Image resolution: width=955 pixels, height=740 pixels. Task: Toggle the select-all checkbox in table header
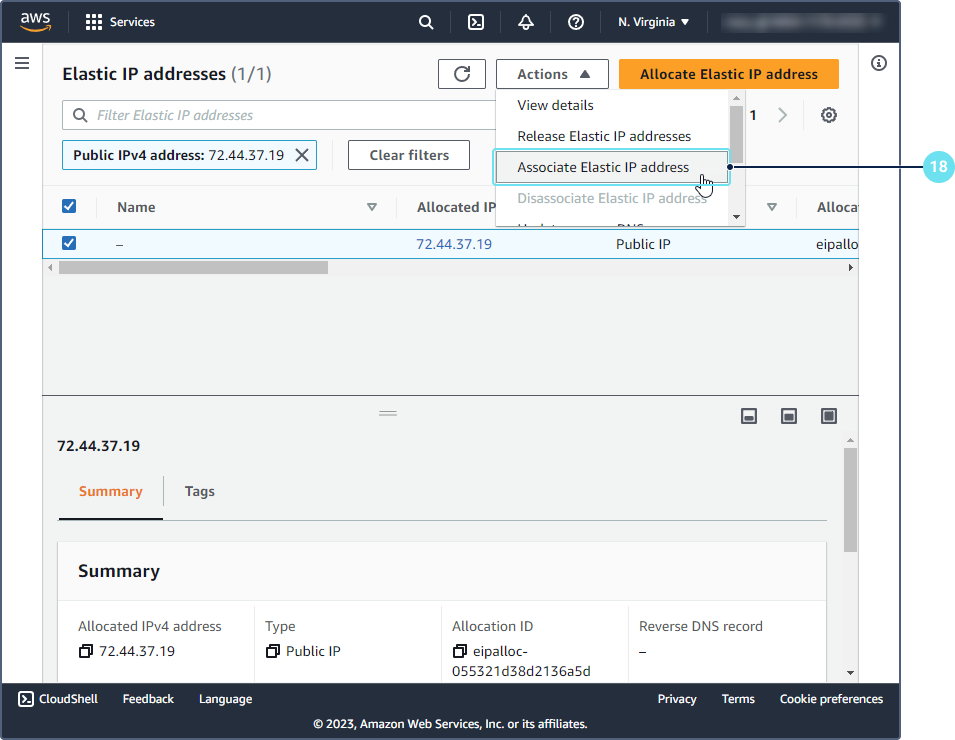[69, 206]
